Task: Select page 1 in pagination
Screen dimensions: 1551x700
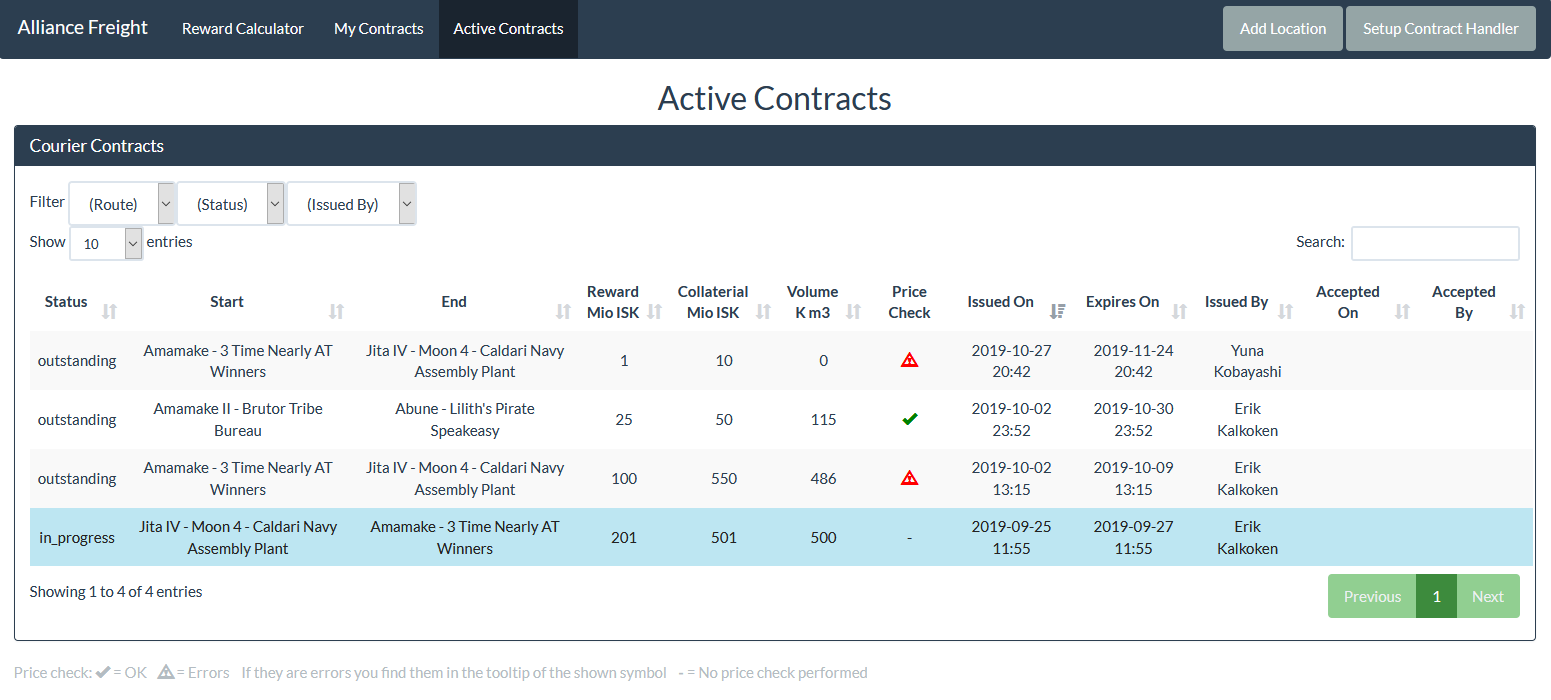Action: pos(1437,596)
